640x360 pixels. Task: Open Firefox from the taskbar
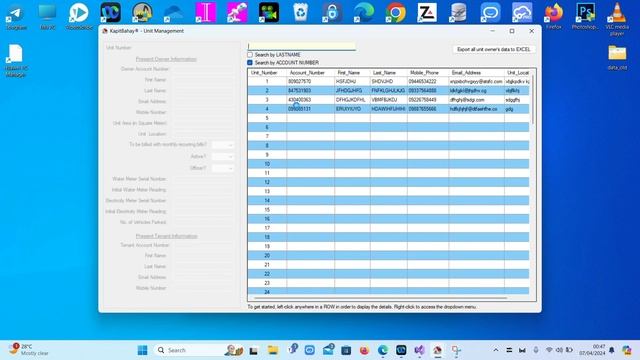coord(364,350)
